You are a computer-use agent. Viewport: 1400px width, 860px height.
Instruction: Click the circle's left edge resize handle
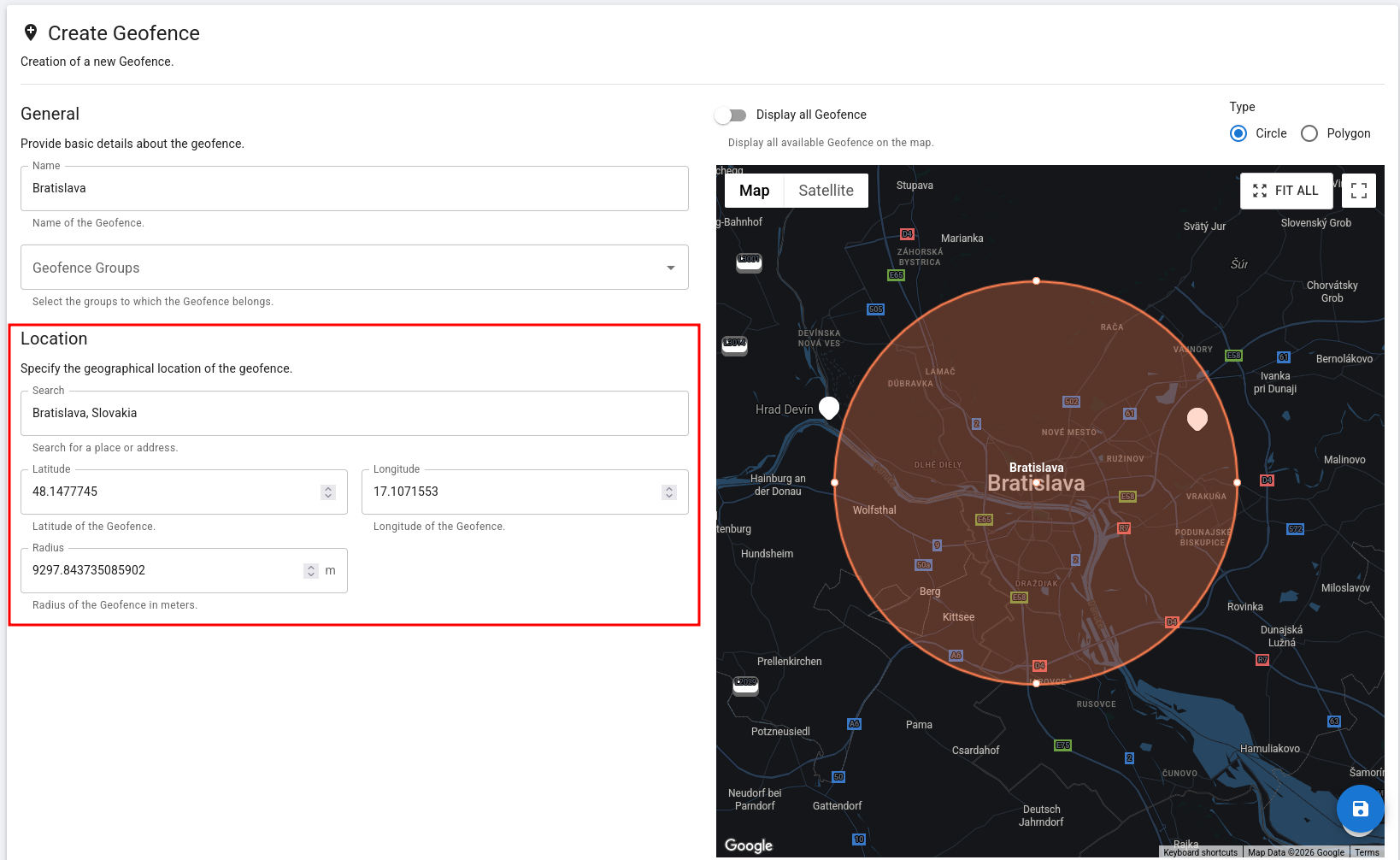tap(835, 483)
